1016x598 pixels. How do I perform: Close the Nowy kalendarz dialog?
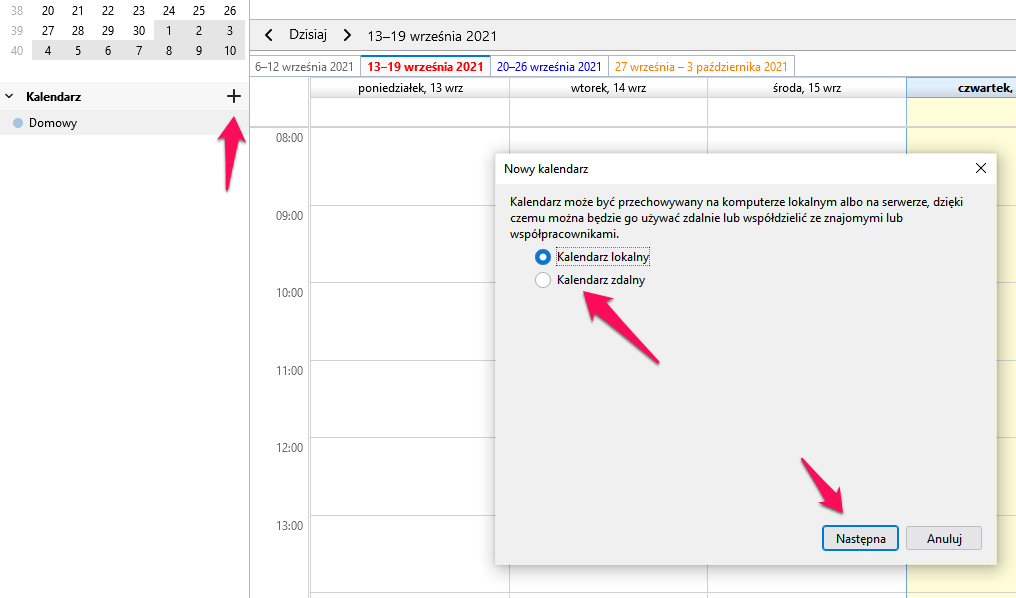click(980, 168)
